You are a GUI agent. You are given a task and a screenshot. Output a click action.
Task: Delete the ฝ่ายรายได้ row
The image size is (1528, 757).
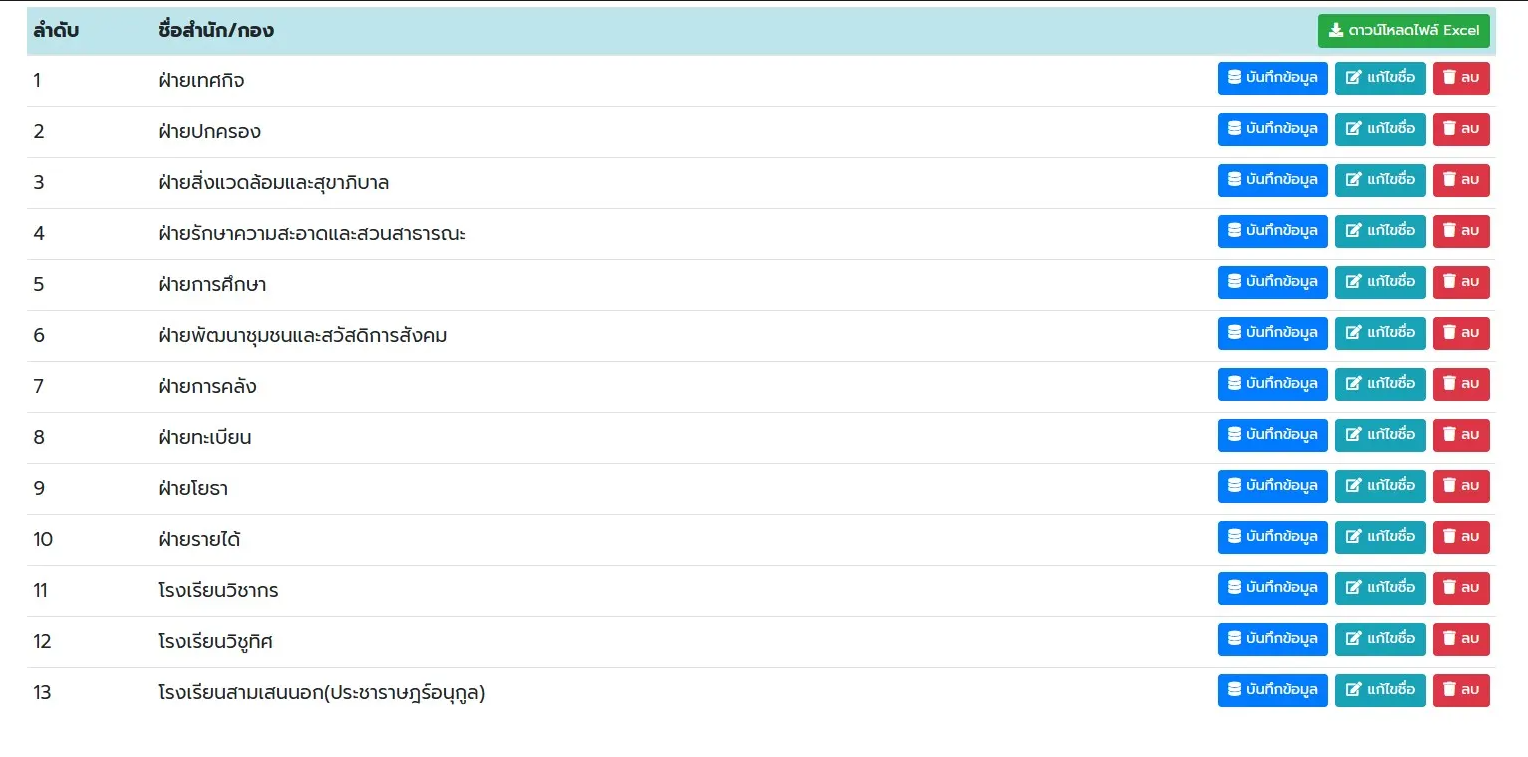(1461, 537)
